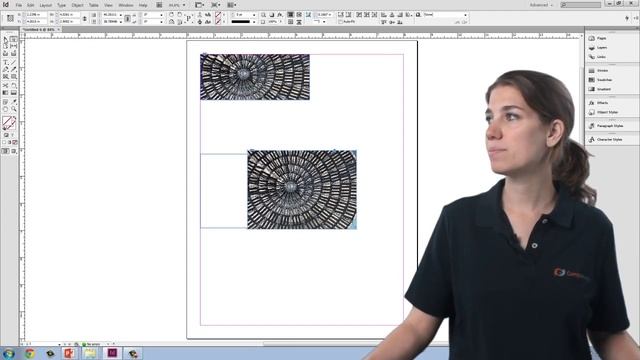Screen dimensions: 640x360
Task: Open the Type menu
Action: [62, 5]
